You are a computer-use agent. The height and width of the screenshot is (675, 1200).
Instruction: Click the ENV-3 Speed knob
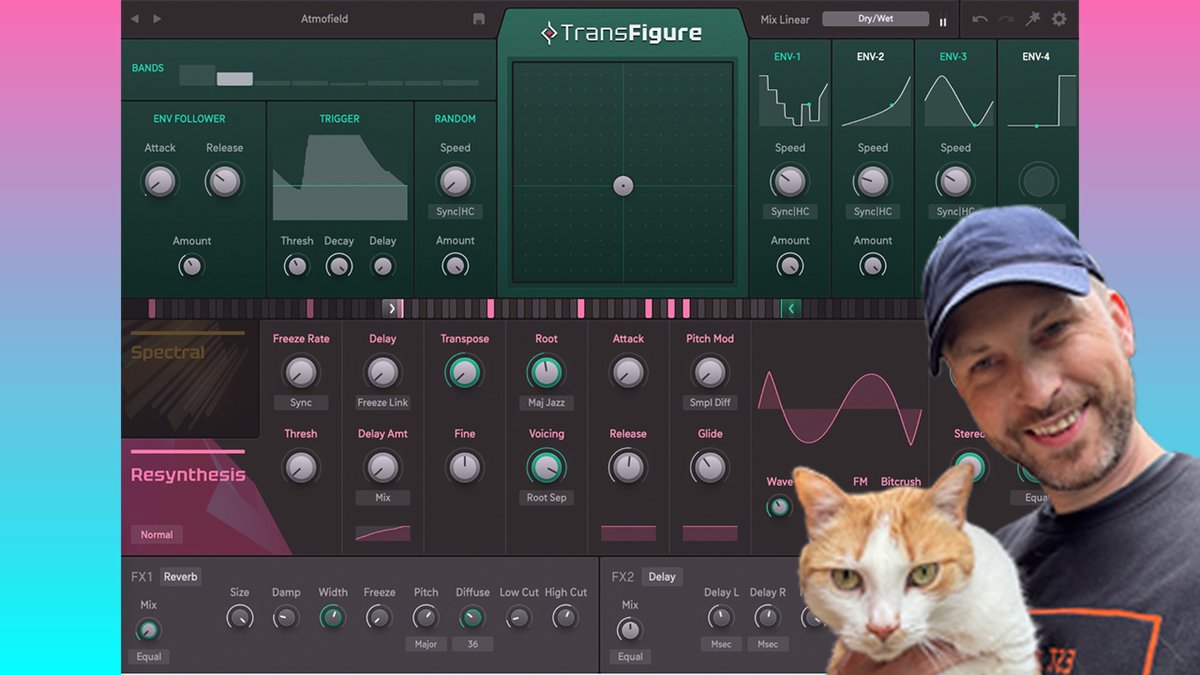coord(955,181)
